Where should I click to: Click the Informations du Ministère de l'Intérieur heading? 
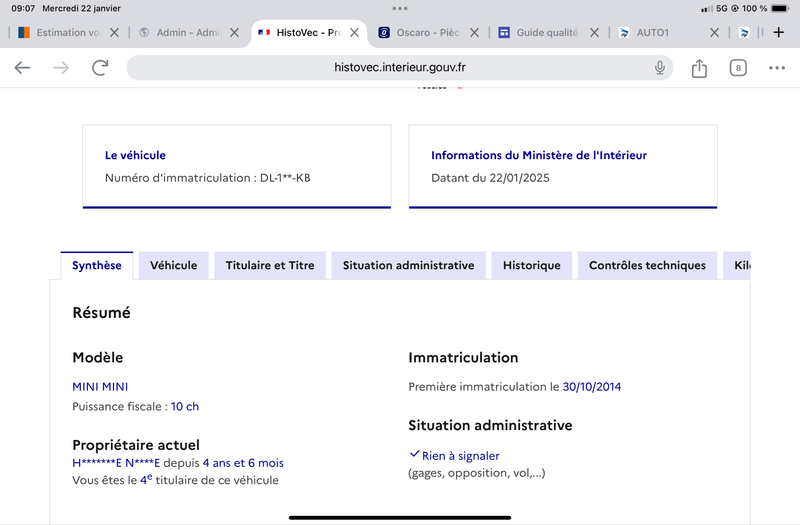(x=539, y=155)
